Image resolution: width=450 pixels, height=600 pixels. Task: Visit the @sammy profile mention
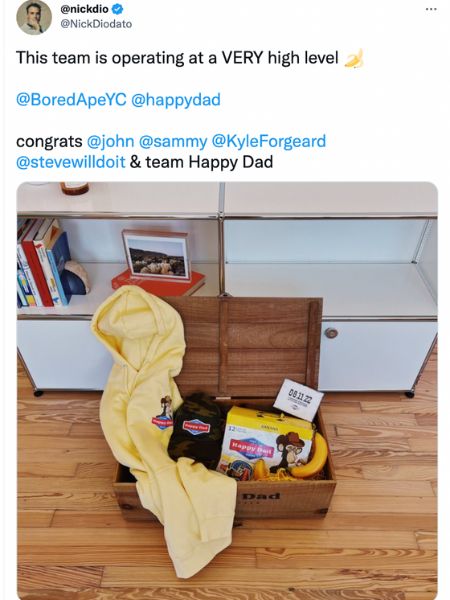[173, 141]
